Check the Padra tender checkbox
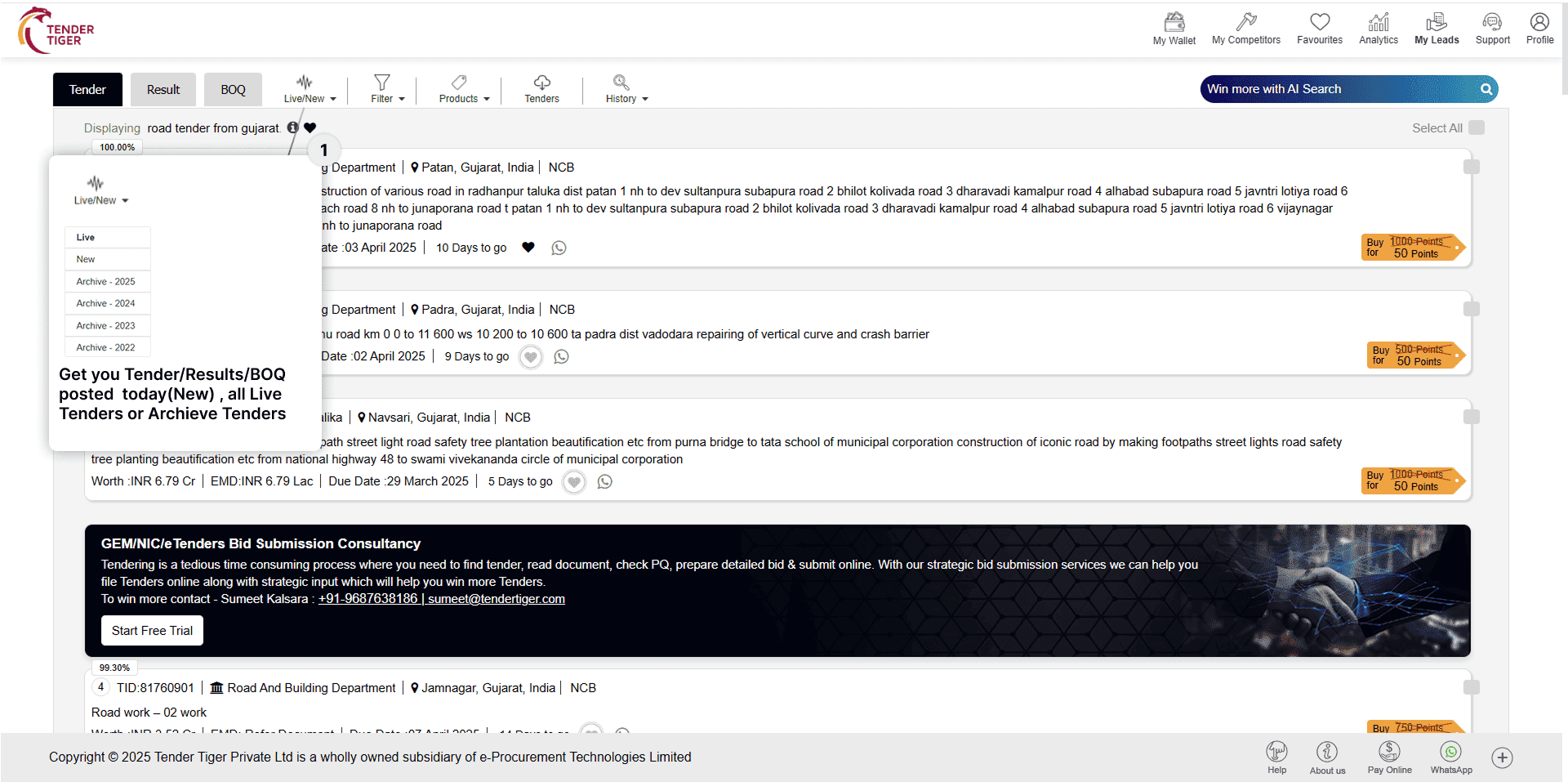This screenshot has height=782, width=1568. click(x=1472, y=309)
